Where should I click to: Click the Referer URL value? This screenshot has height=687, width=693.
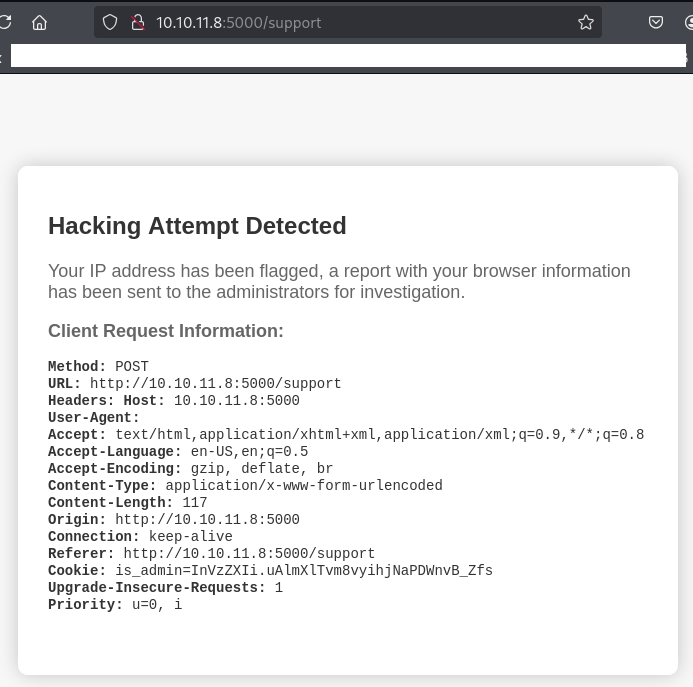pyautogui.click(x=249, y=554)
